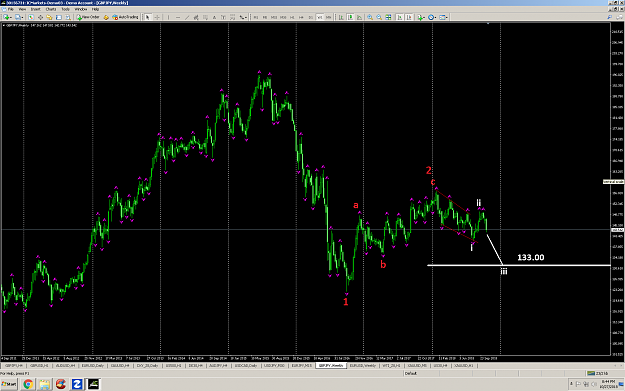Expand the Profiles dropdown arrow
The image size is (625, 391).
tap(22, 18)
